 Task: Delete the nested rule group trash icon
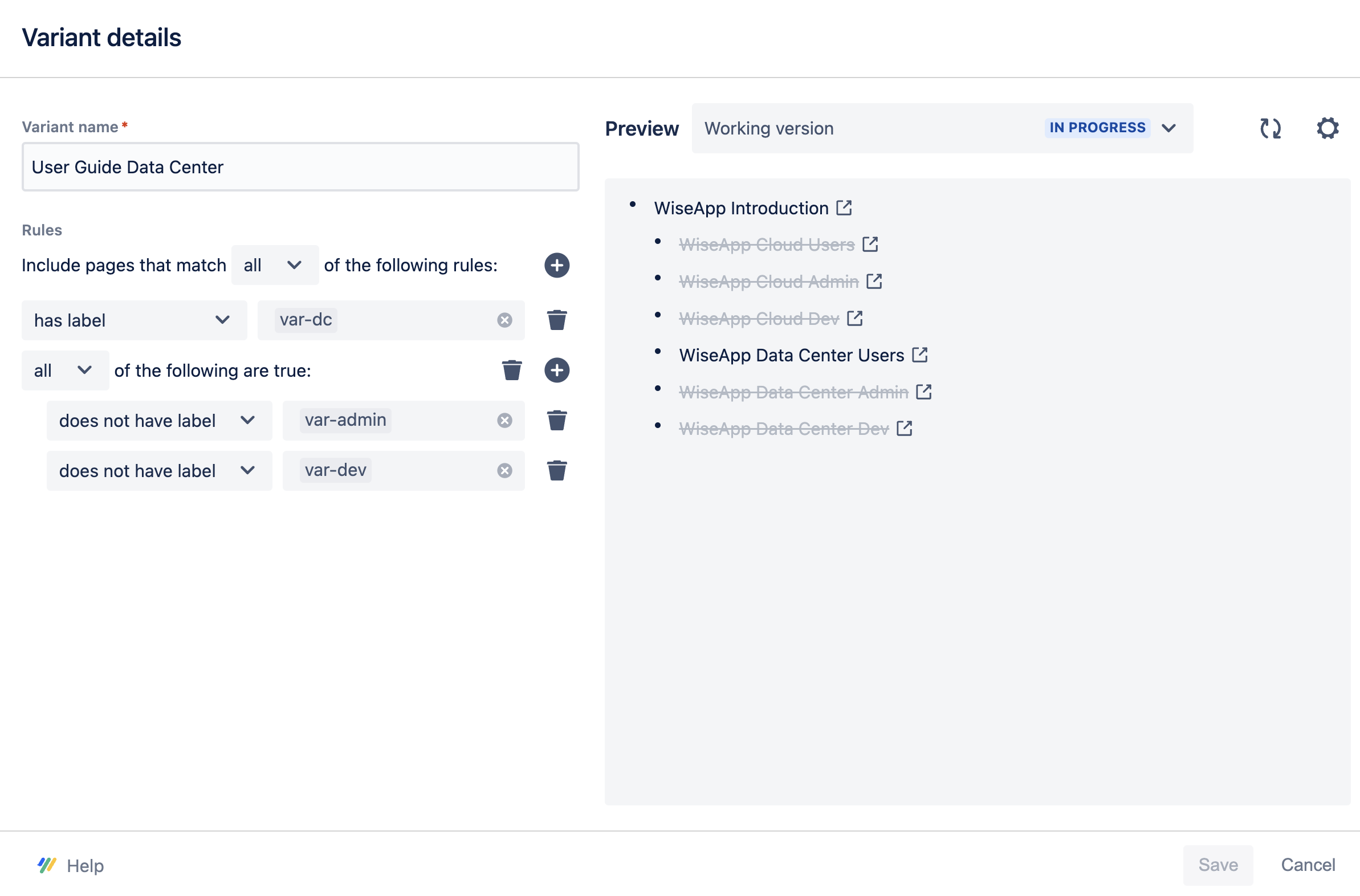tap(511, 370)
